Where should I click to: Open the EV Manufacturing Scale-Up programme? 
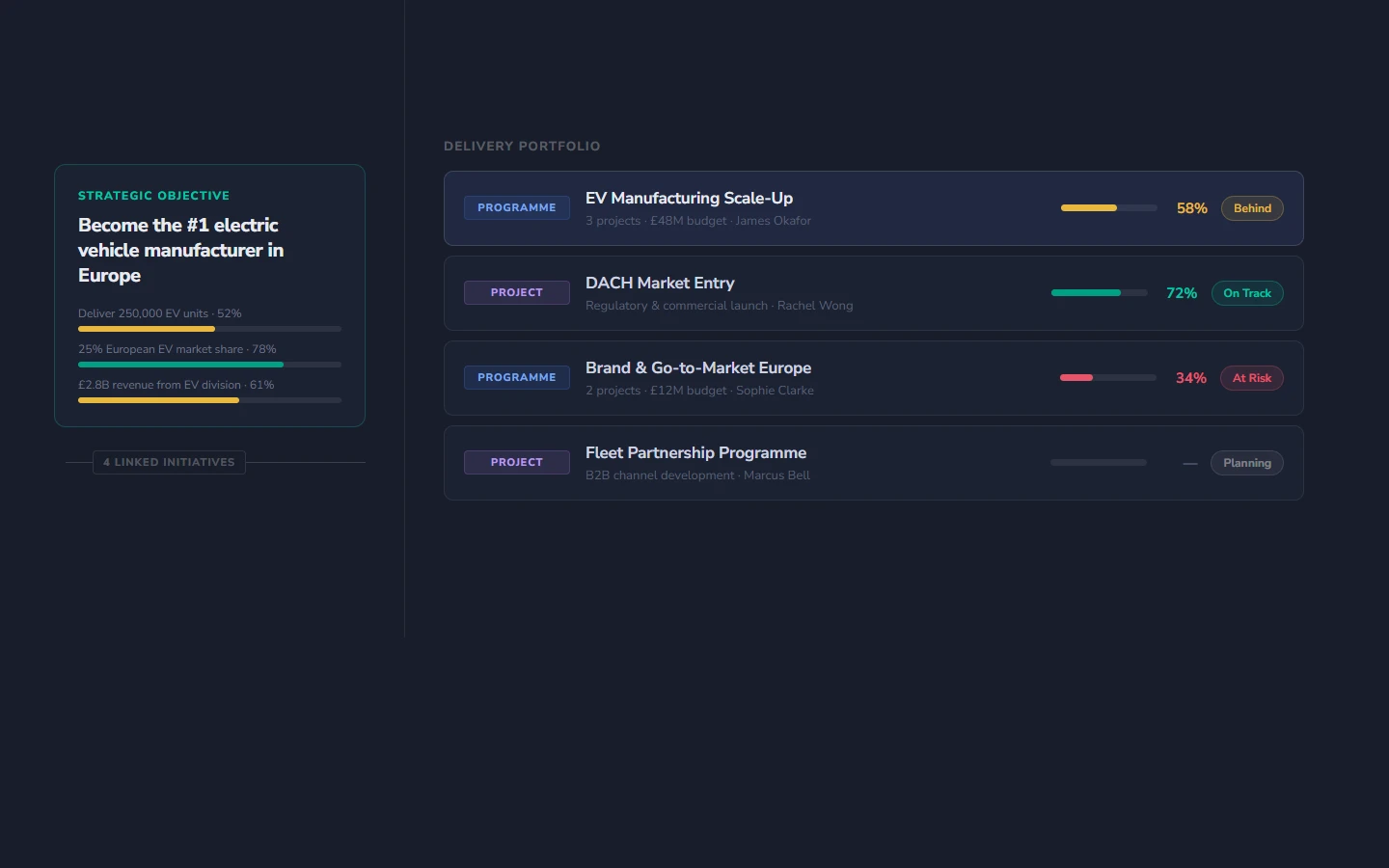(x=689, y=199)
